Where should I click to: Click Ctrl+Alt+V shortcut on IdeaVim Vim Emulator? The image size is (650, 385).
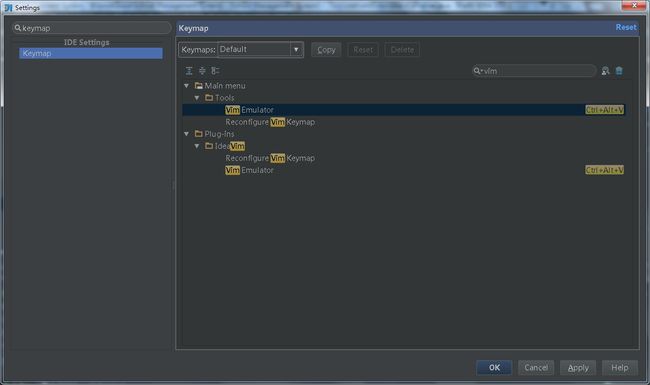point(604,170)
